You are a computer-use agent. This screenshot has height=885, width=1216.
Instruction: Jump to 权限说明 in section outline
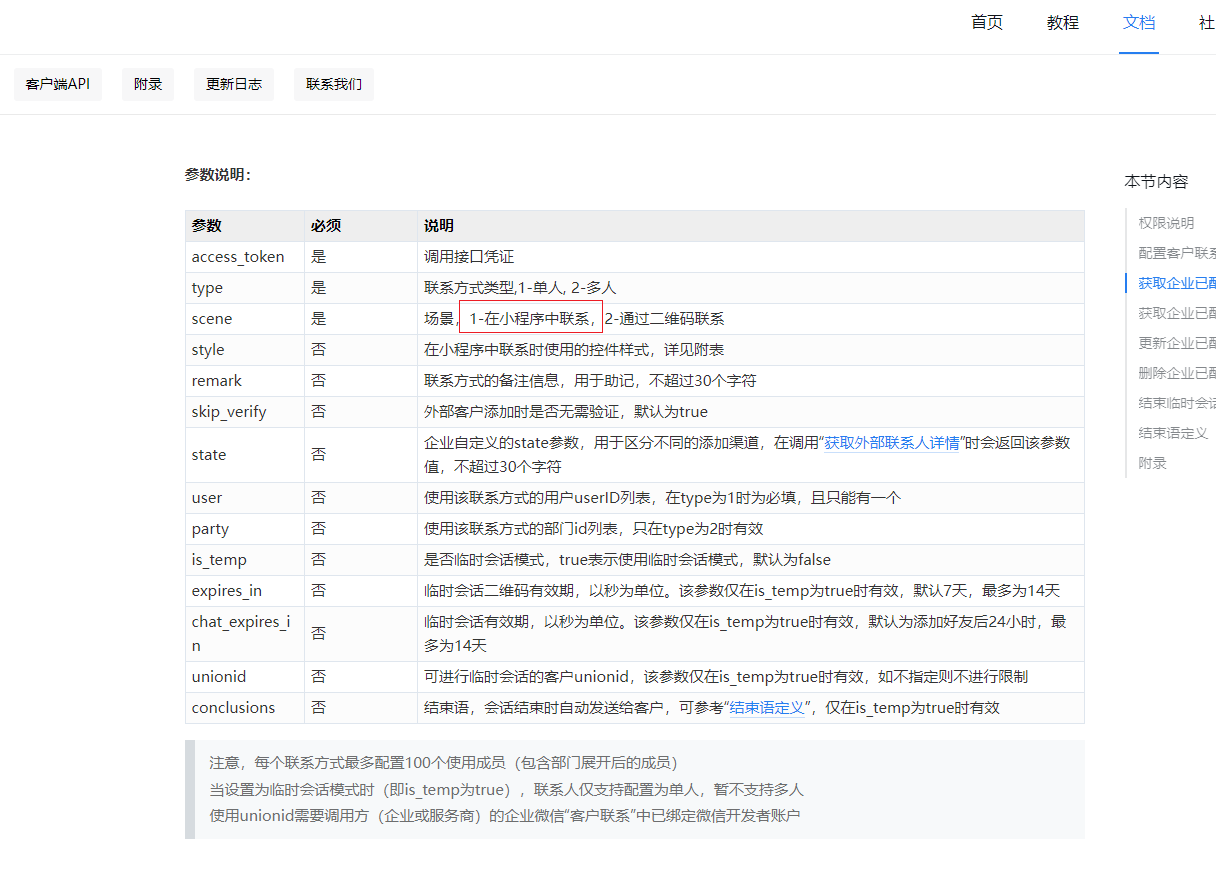1166,223
